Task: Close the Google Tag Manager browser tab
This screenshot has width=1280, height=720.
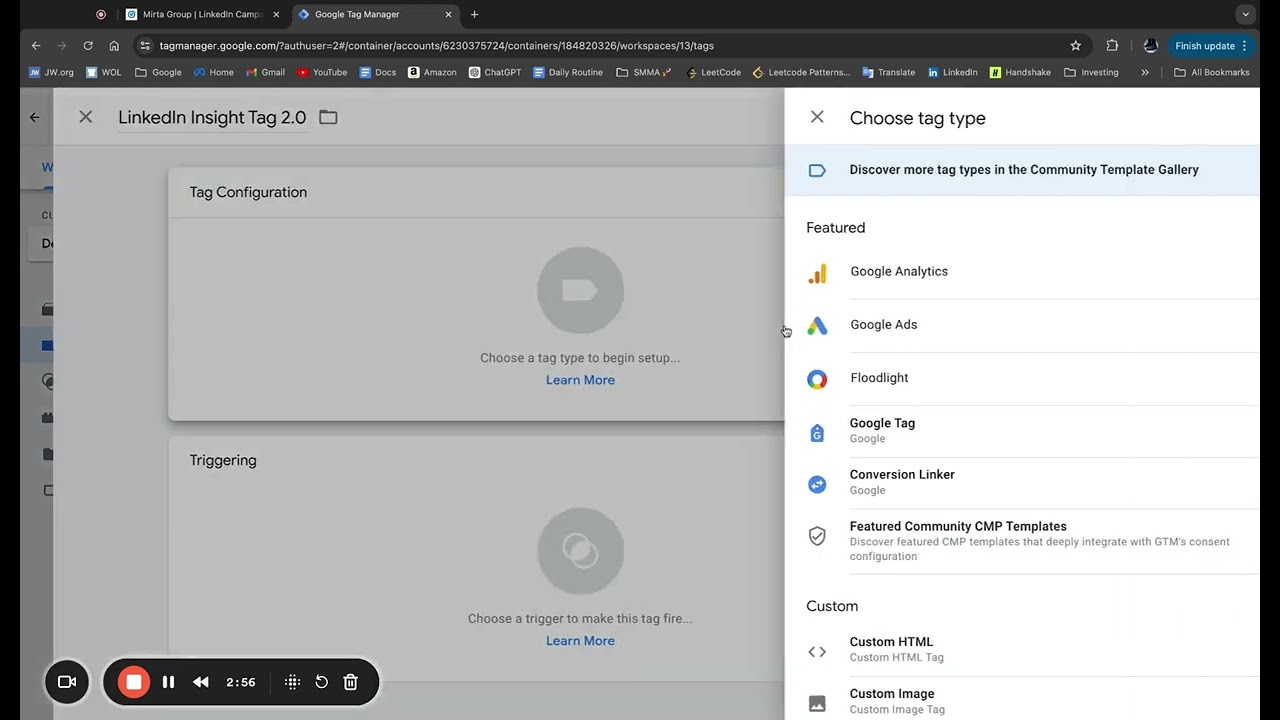Action: (x=448, y=15)
